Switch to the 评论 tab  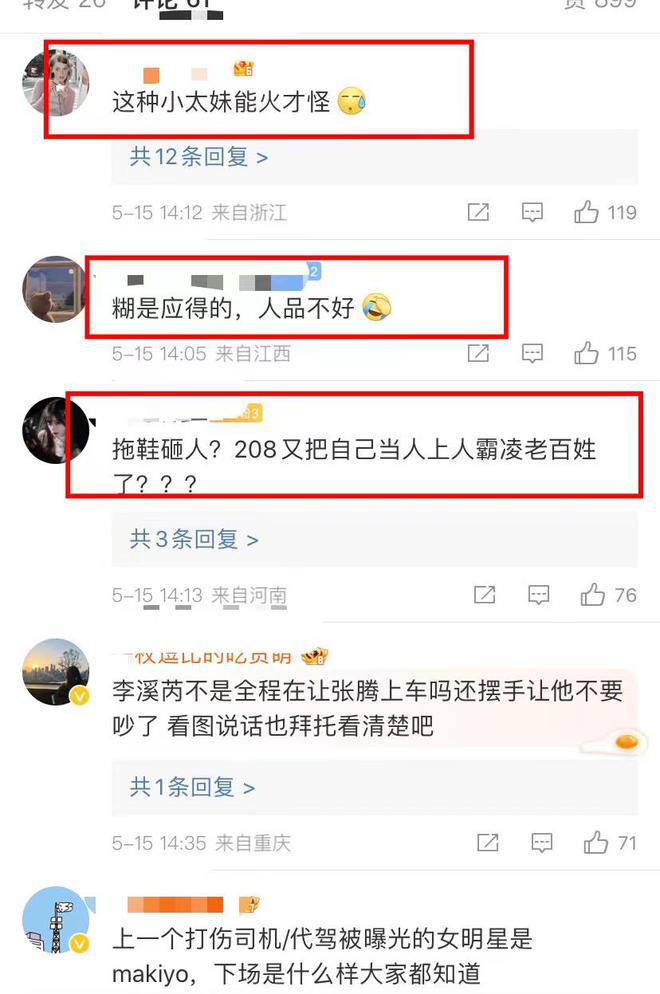(171, 5)
